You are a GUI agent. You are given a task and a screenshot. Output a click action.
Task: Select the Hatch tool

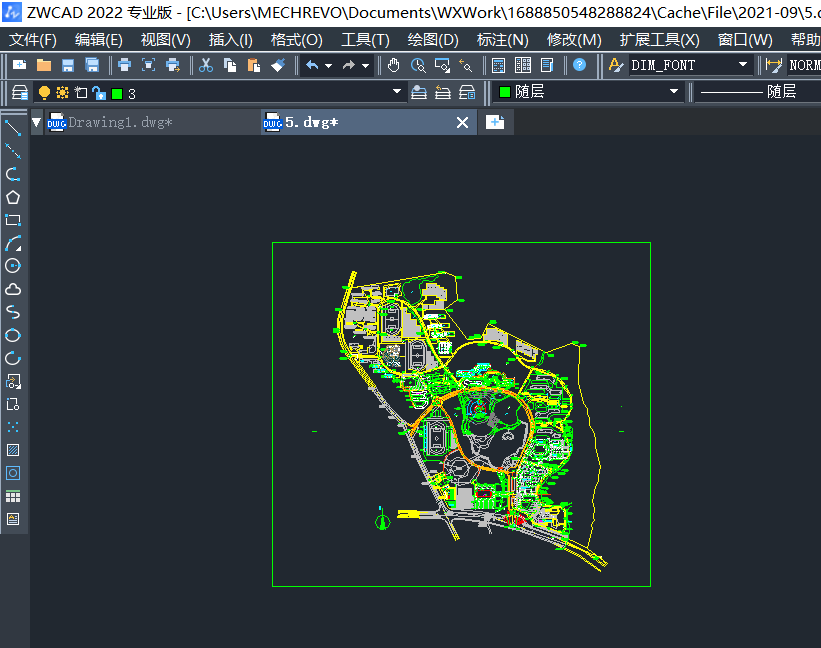(x=13, y=450)
